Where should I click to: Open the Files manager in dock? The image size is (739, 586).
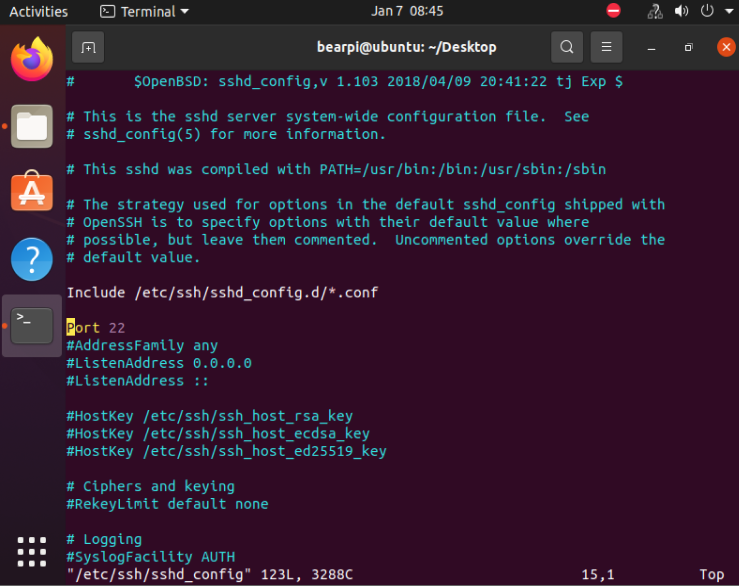click(32, 126)
